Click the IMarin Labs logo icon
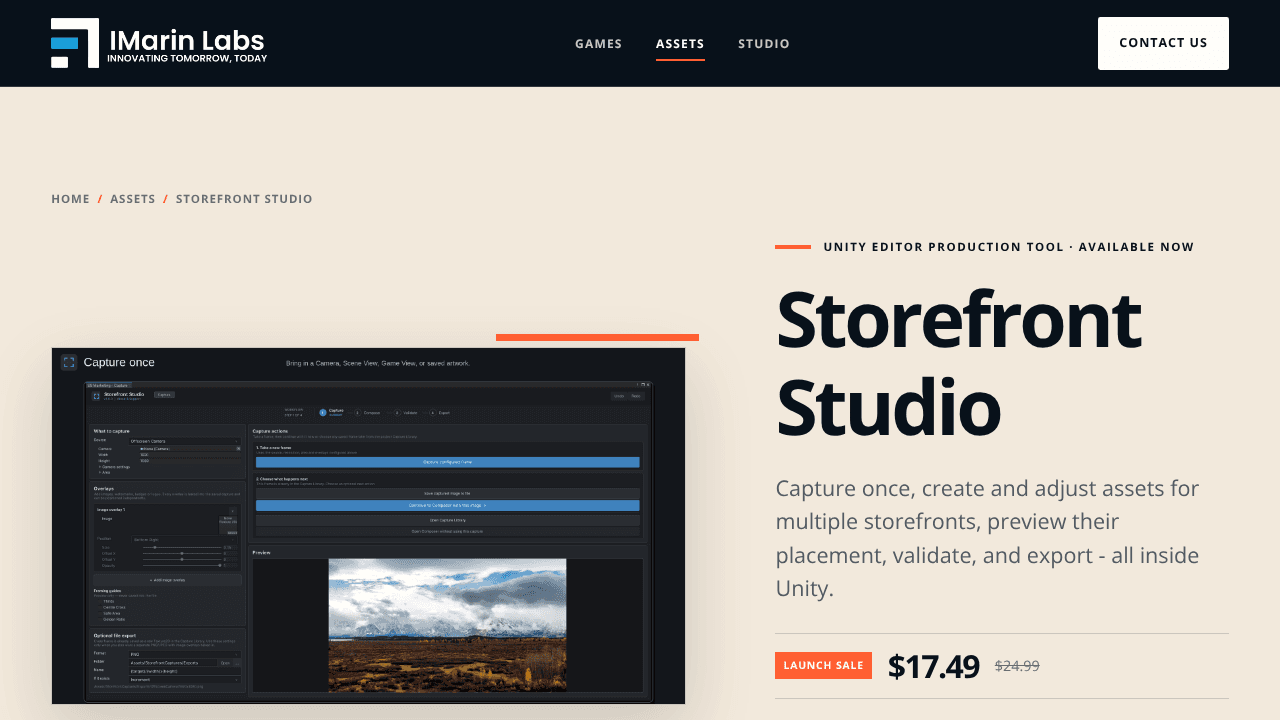This screenshot has height=720, width=1280. click(75, 43)
